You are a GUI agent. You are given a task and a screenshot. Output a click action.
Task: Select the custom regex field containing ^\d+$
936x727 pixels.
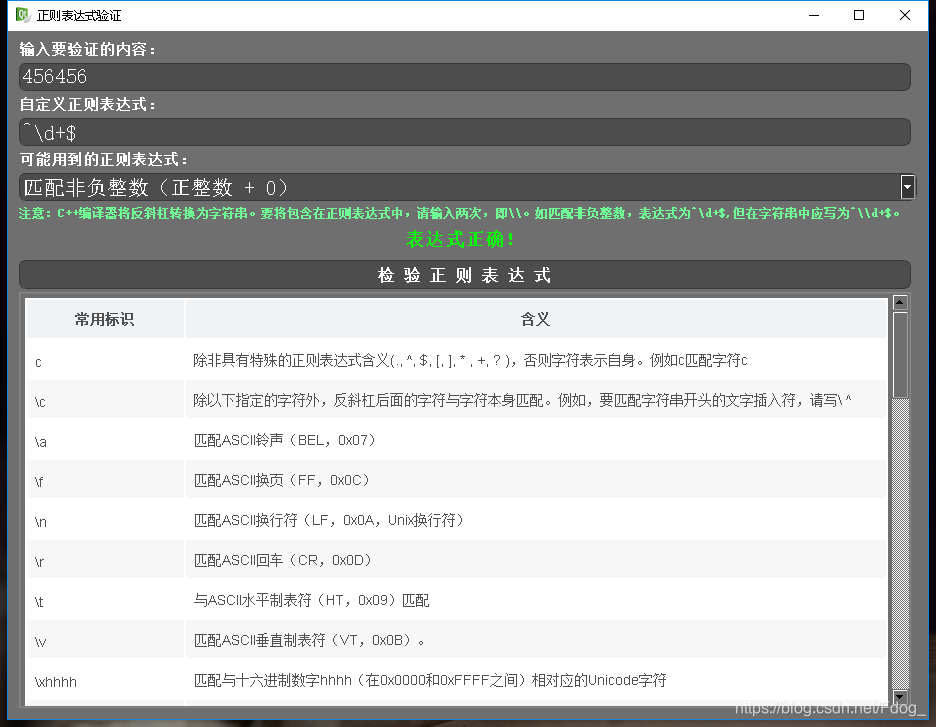coord(465,131)
